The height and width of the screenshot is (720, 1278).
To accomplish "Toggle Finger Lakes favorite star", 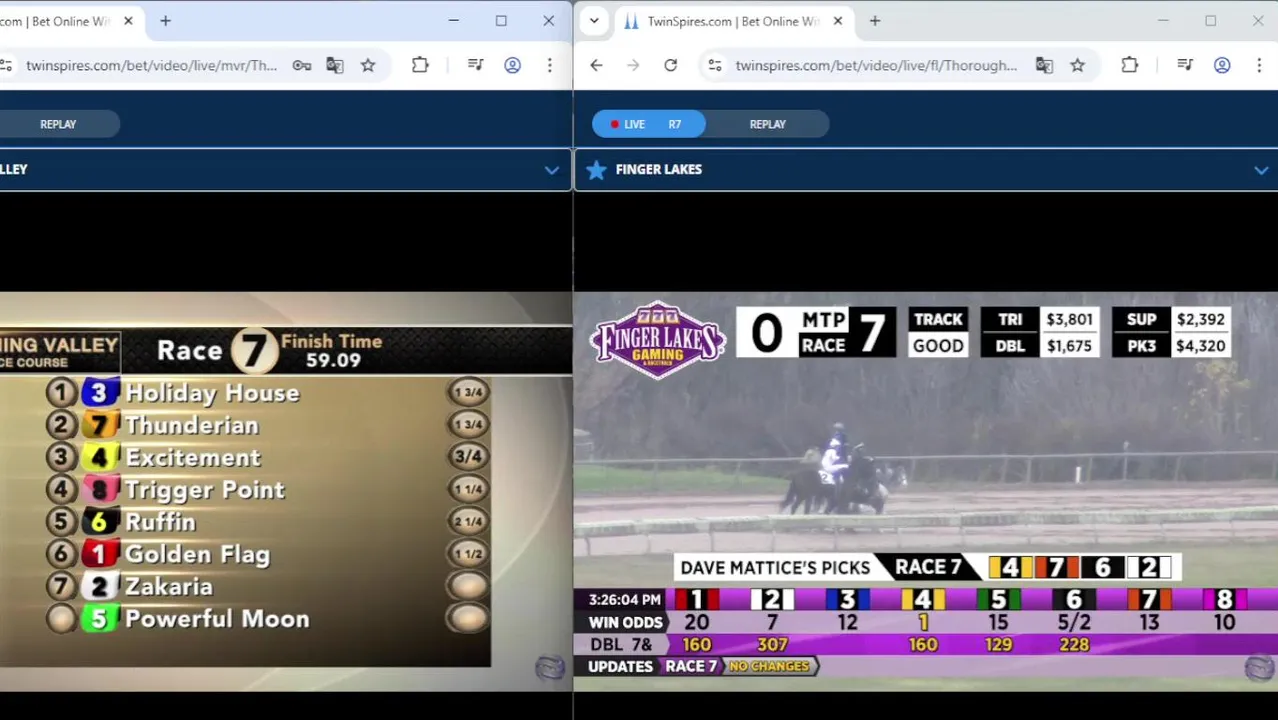I will 596,170.
